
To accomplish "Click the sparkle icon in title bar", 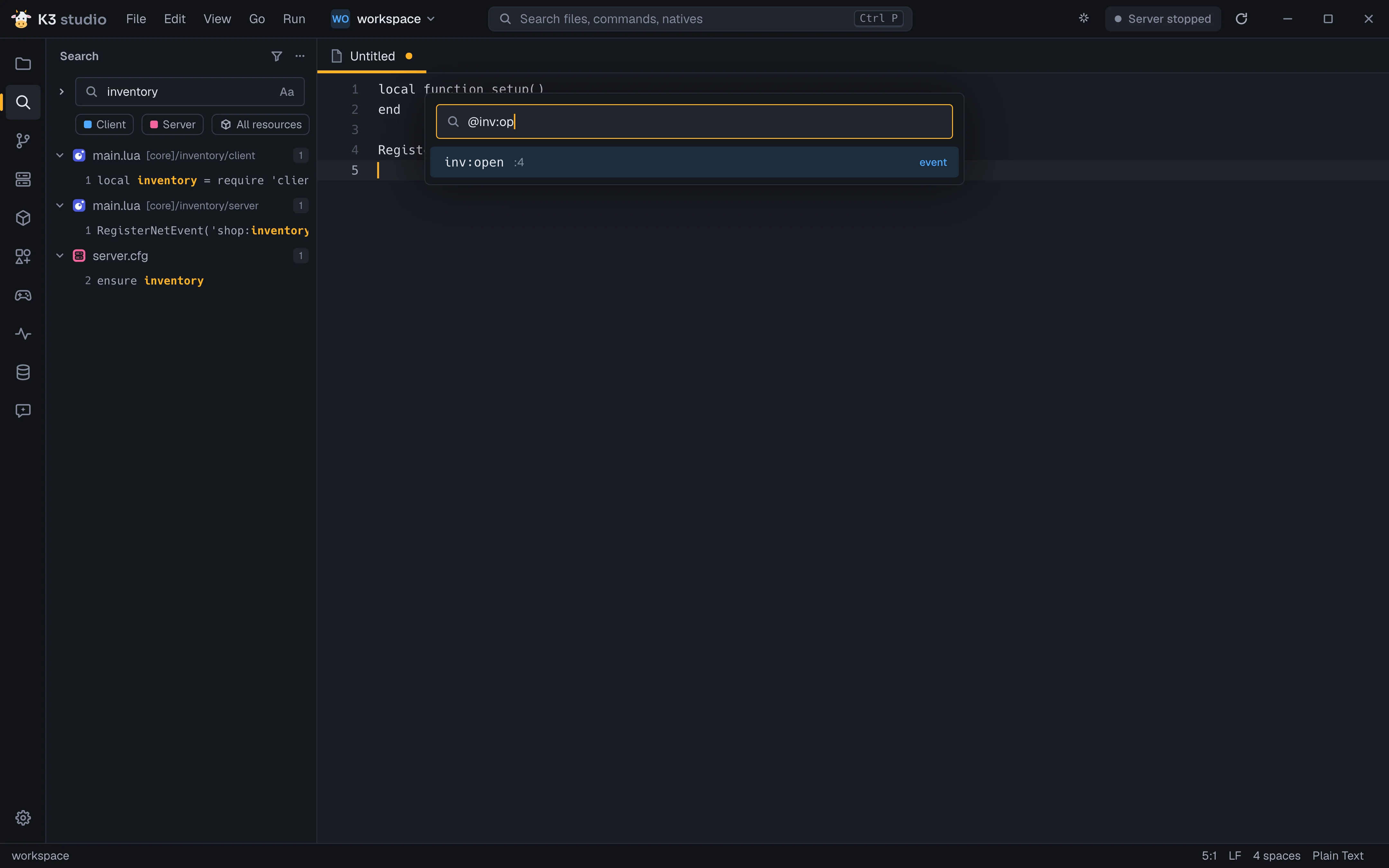I will [1084, 18].
